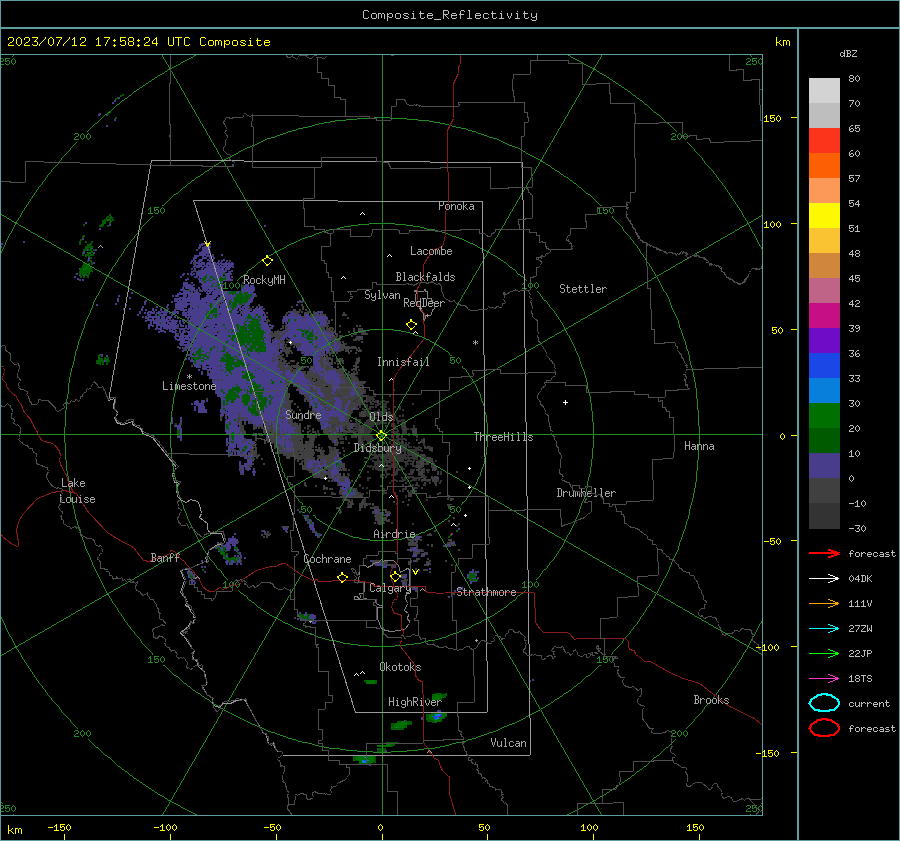Select the green 20 dBZ color swatch
900x841 pixels.
coord(824,416)
